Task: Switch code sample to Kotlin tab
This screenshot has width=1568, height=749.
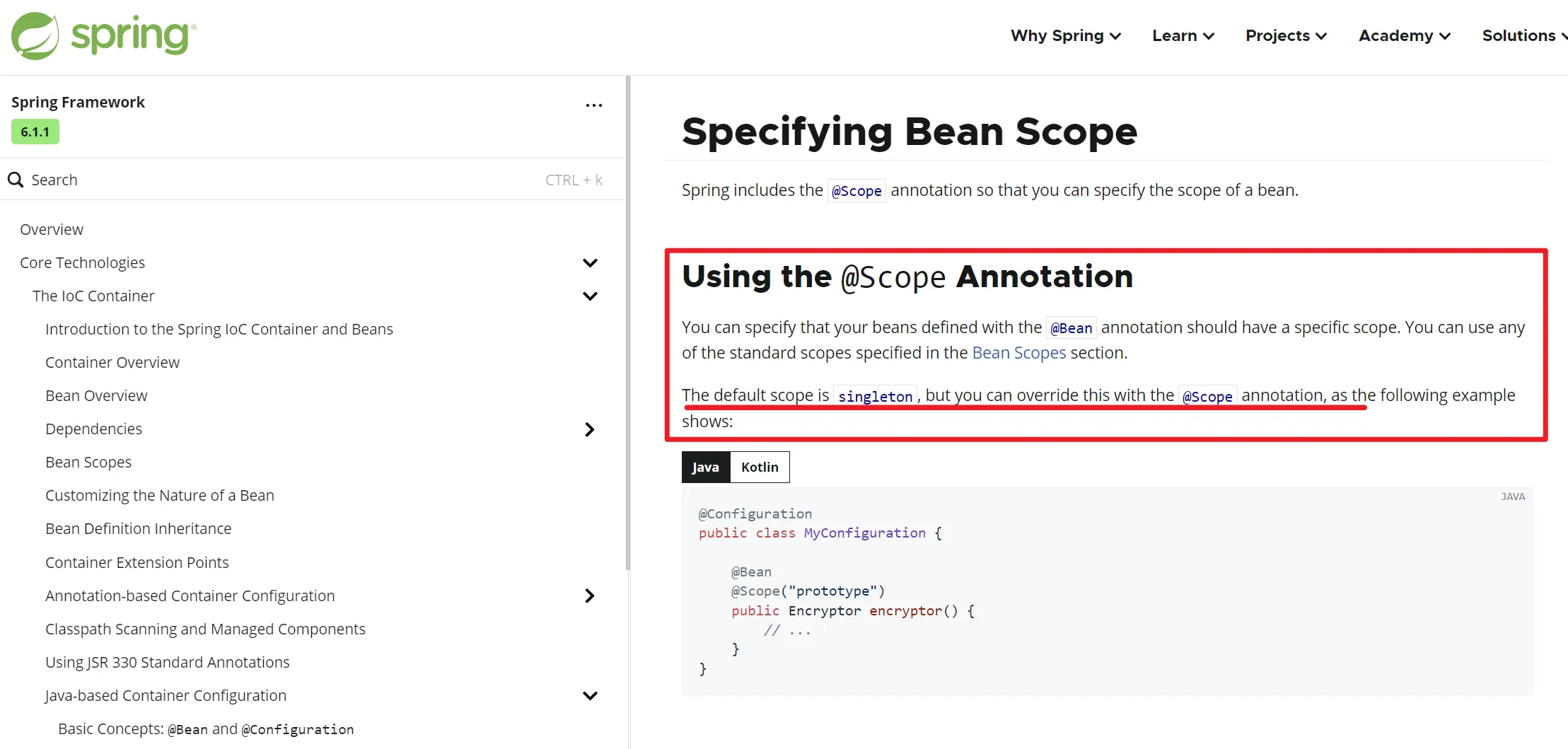Action: [x=760, y=468]
